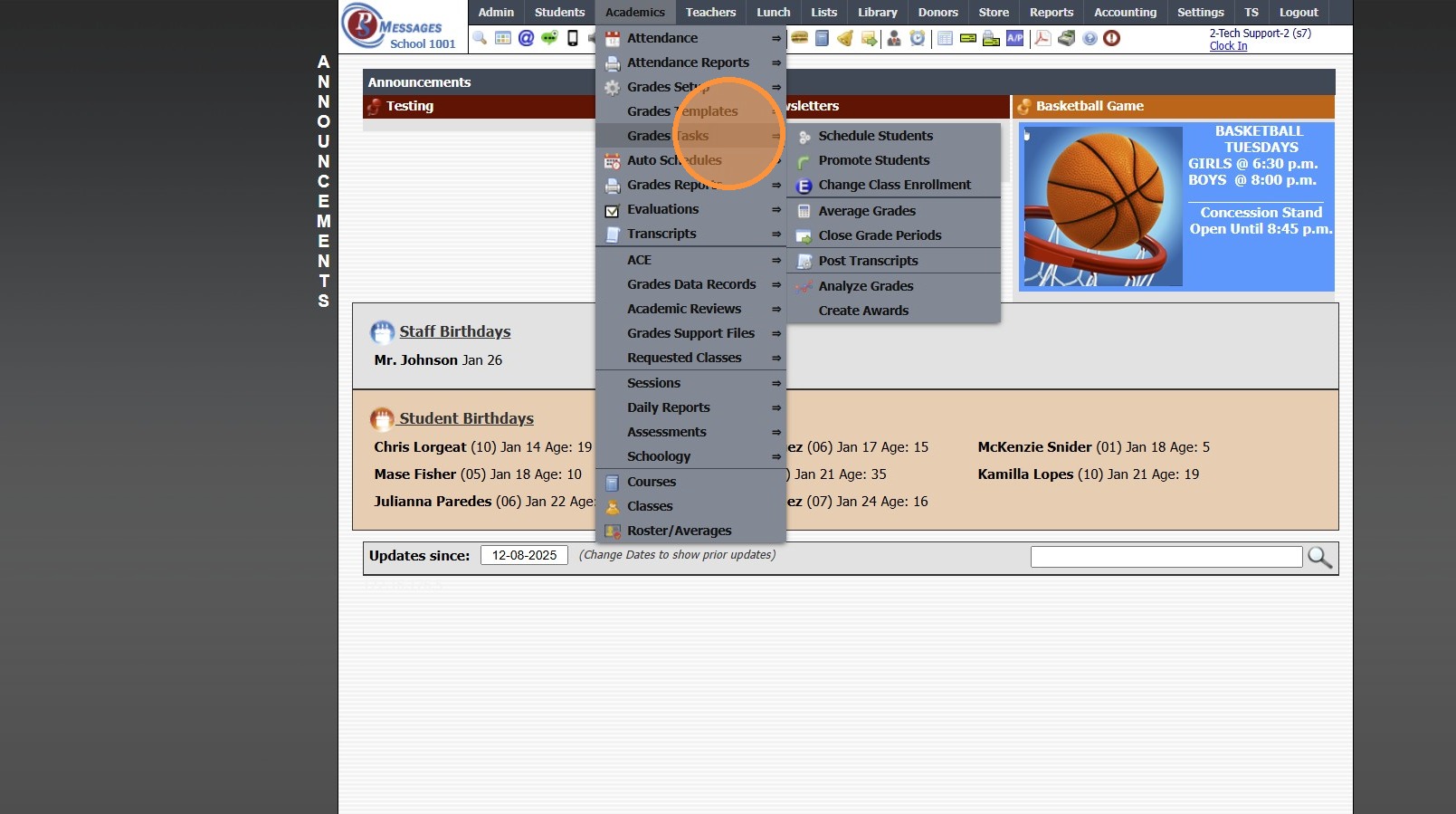This screenshot has width=1456, height=814.
Task: Open the Reports menu in the top bar
Action: 1051,13
